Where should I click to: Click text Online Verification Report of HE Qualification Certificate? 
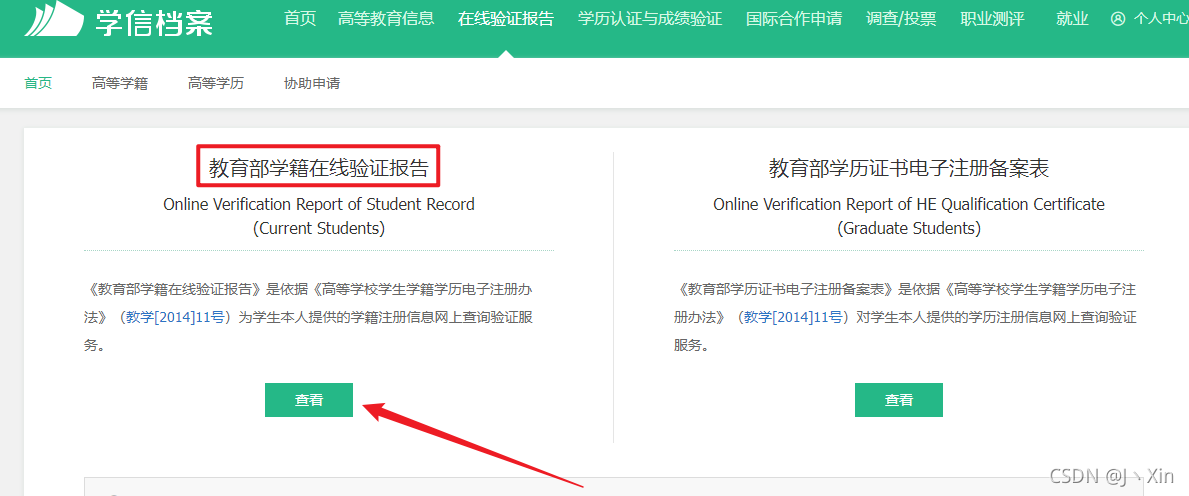(x=909, y=205)
